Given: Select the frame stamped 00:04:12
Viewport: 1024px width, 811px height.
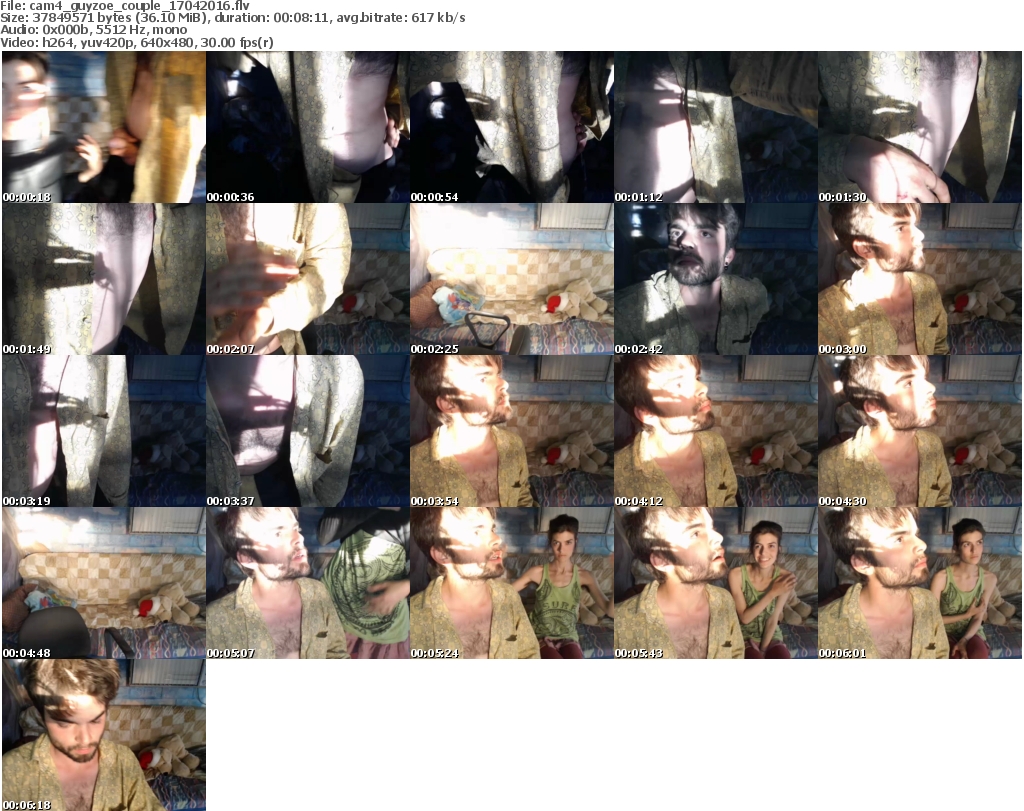Looking at the screenshot, I should tap(716, 431).
